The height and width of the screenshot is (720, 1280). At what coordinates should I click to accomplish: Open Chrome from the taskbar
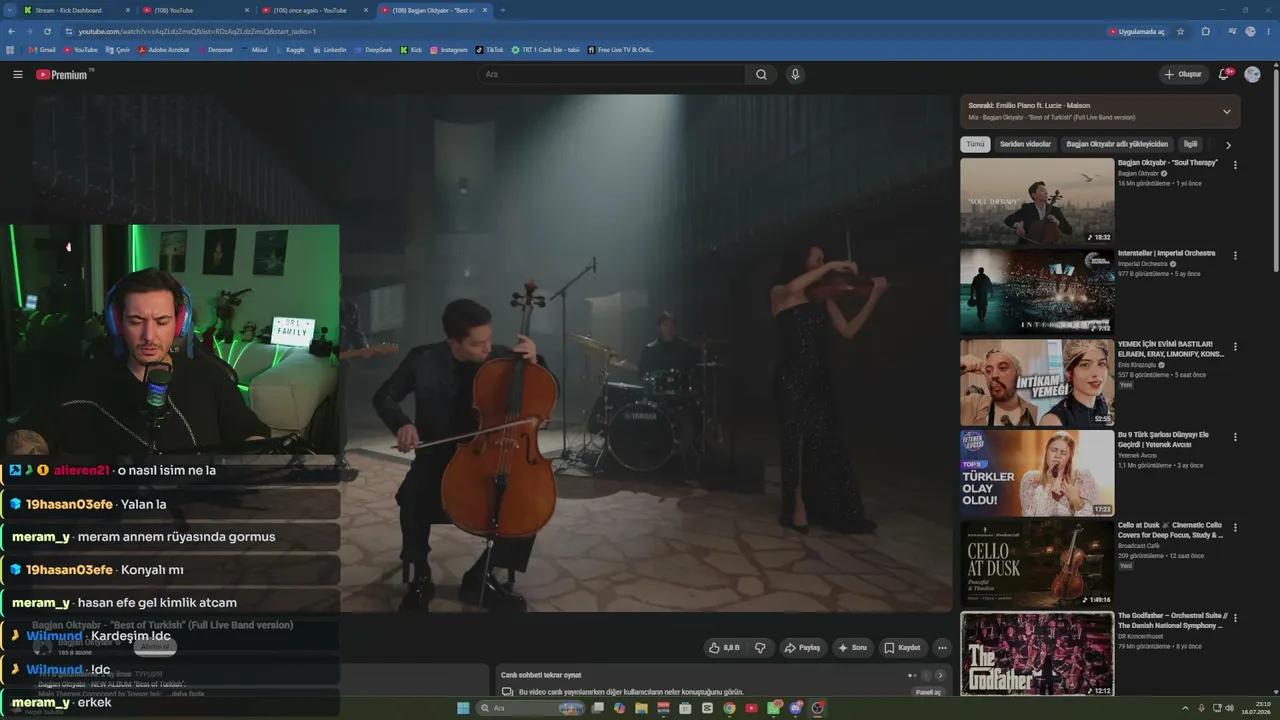click(x=729, y=708)
